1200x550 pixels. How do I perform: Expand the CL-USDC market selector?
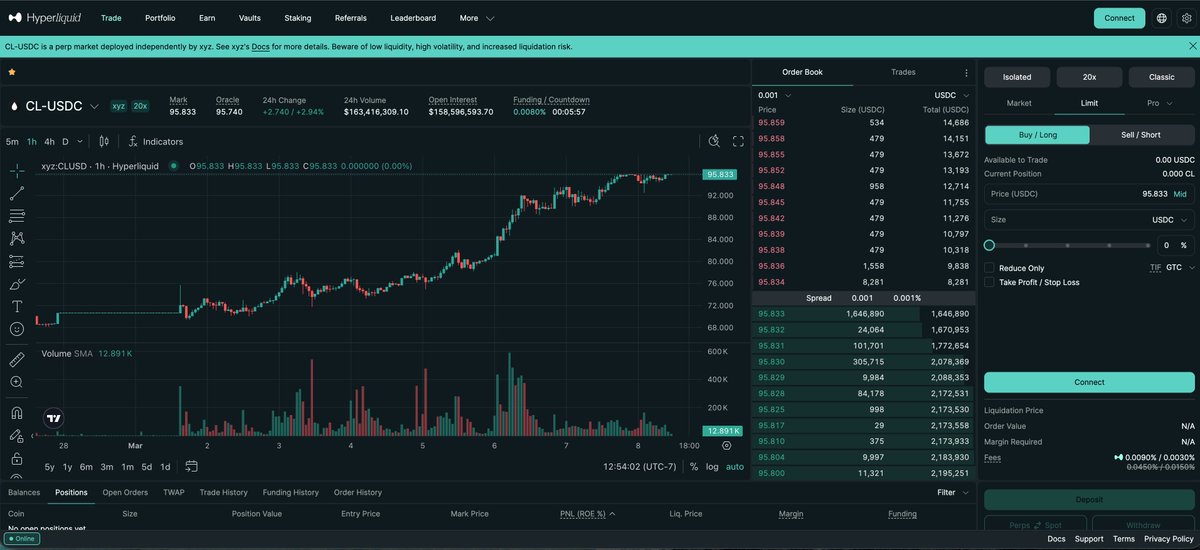click(x=94, y=106)
